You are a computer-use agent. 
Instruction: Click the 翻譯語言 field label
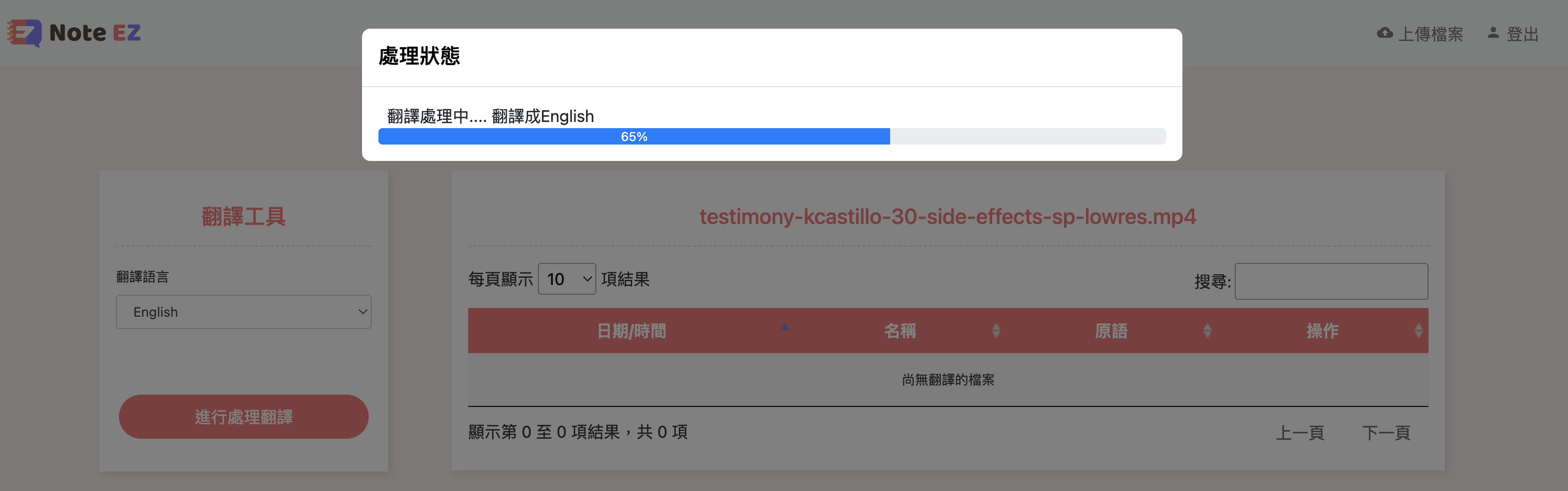[x=143, y=277]
